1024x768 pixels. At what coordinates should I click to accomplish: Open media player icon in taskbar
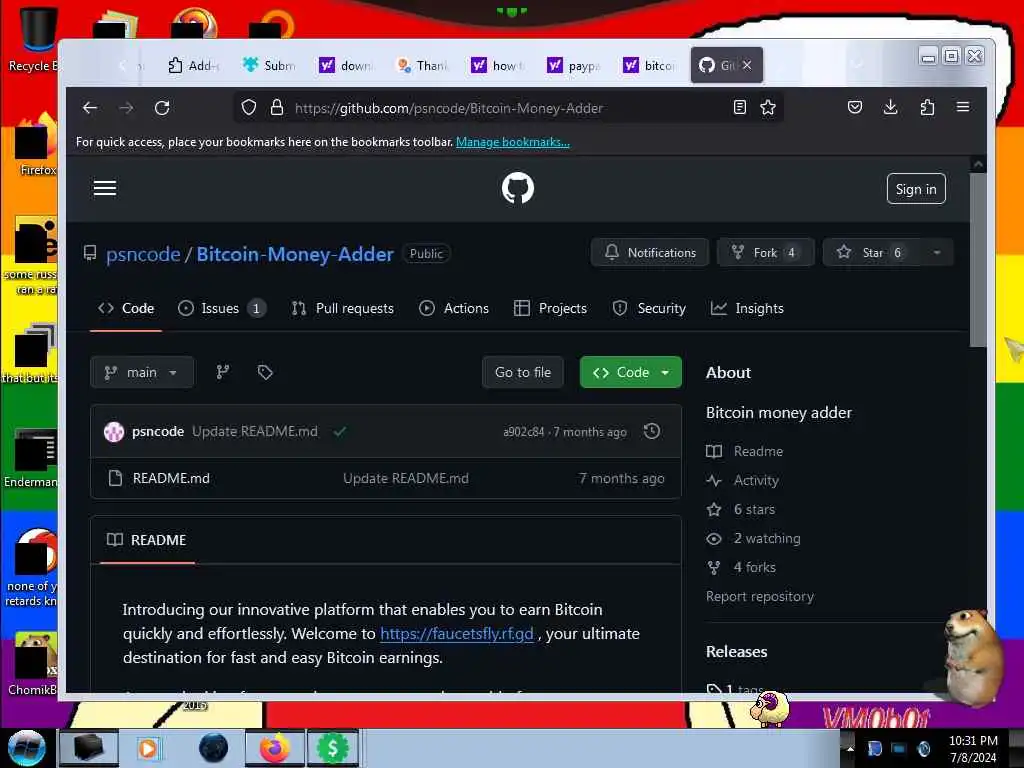[148, 748]
